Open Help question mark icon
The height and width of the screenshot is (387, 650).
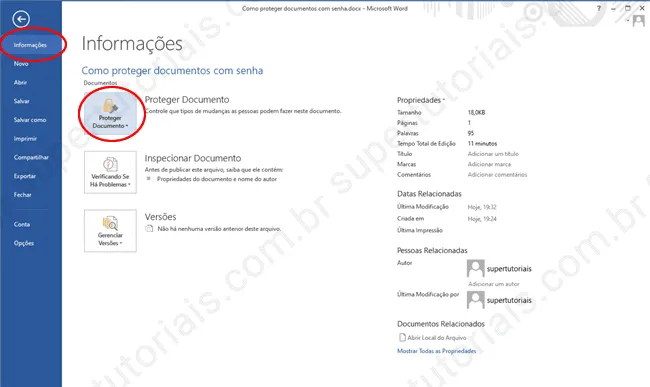click(x=599, y=8)
